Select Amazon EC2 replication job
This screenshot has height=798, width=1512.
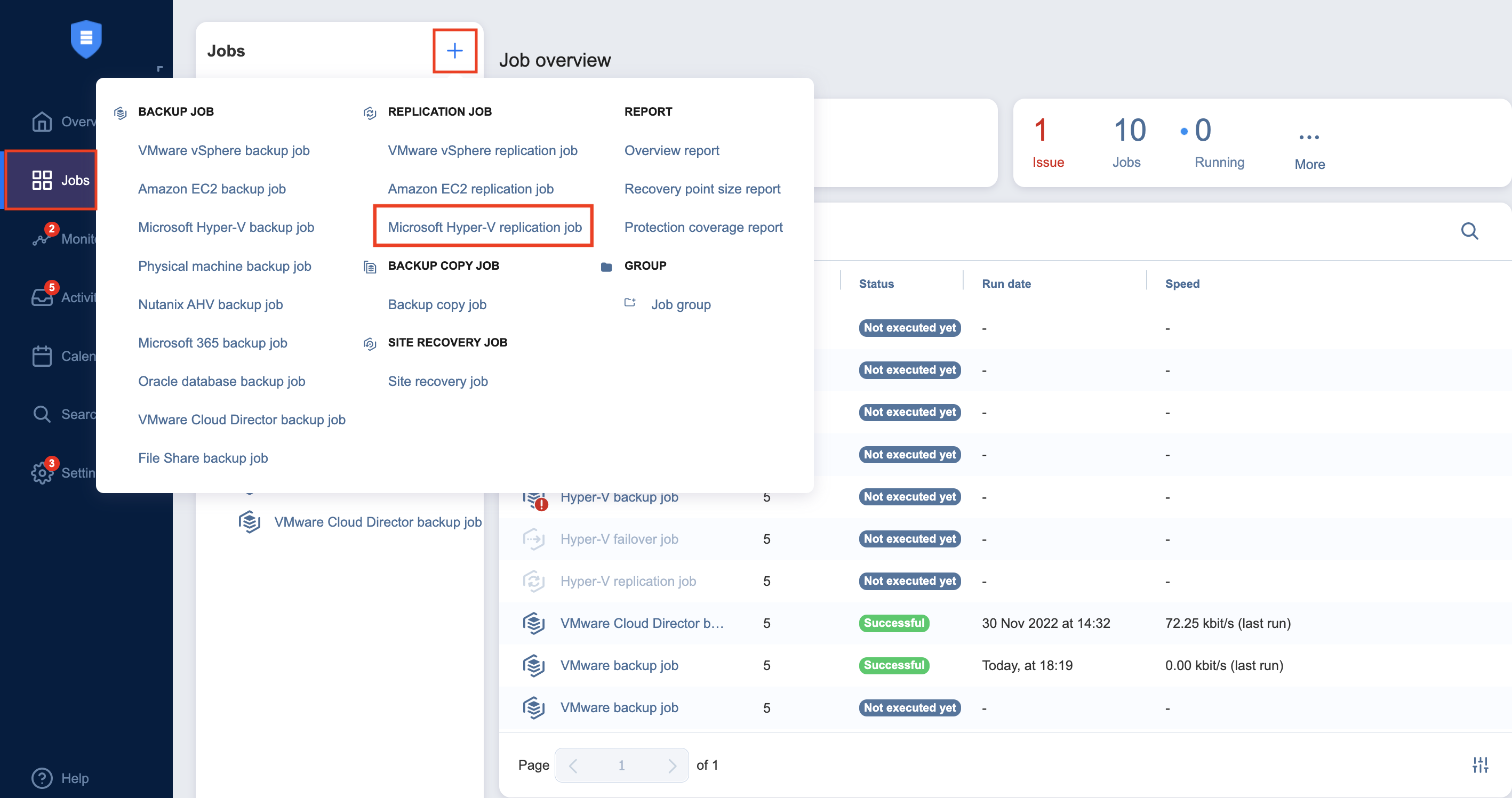coord(471,189)
